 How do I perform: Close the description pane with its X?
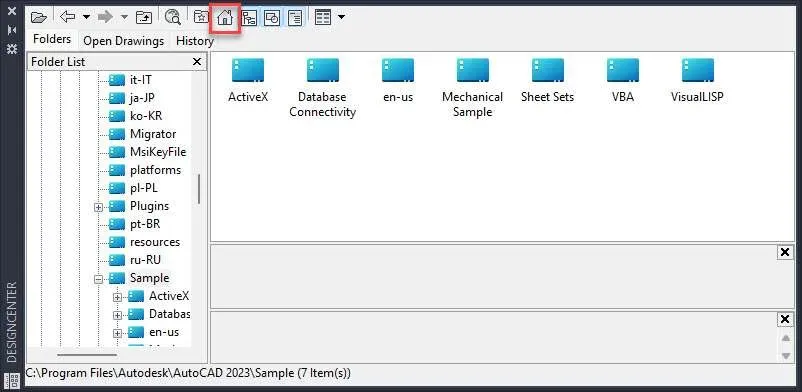(x=785, y=320)
